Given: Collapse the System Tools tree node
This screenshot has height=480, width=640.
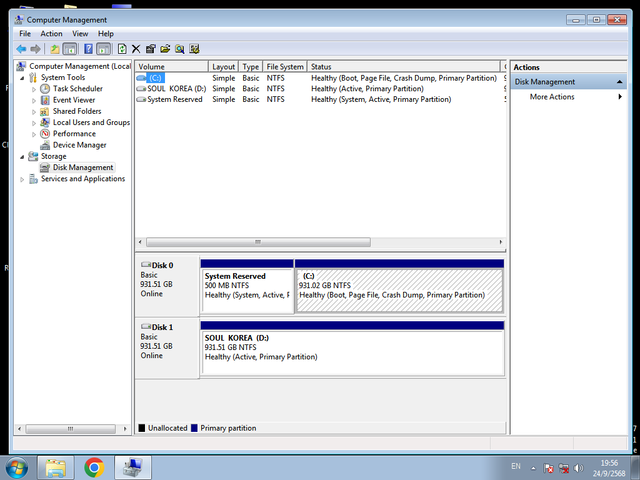Looking at the screenshot, I should pos(22,78).
